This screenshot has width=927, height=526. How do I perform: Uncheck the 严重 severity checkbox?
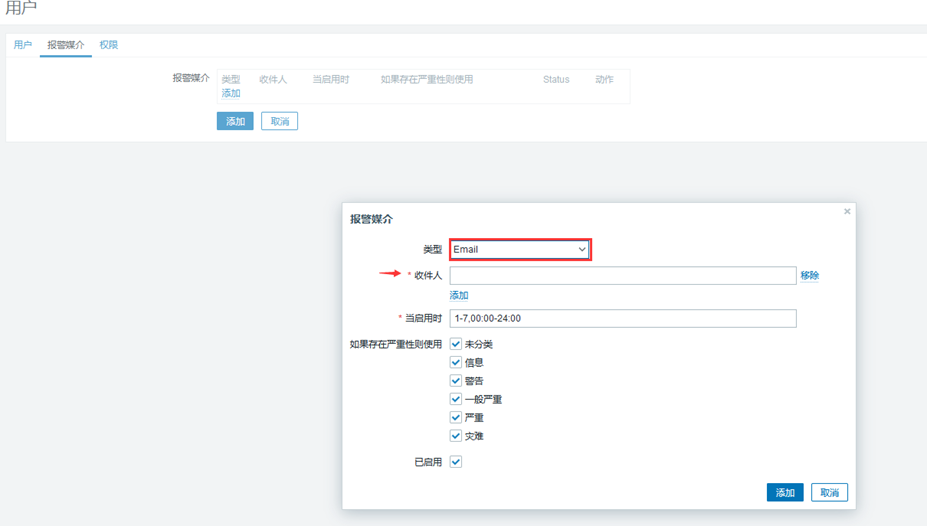(456, 417)
